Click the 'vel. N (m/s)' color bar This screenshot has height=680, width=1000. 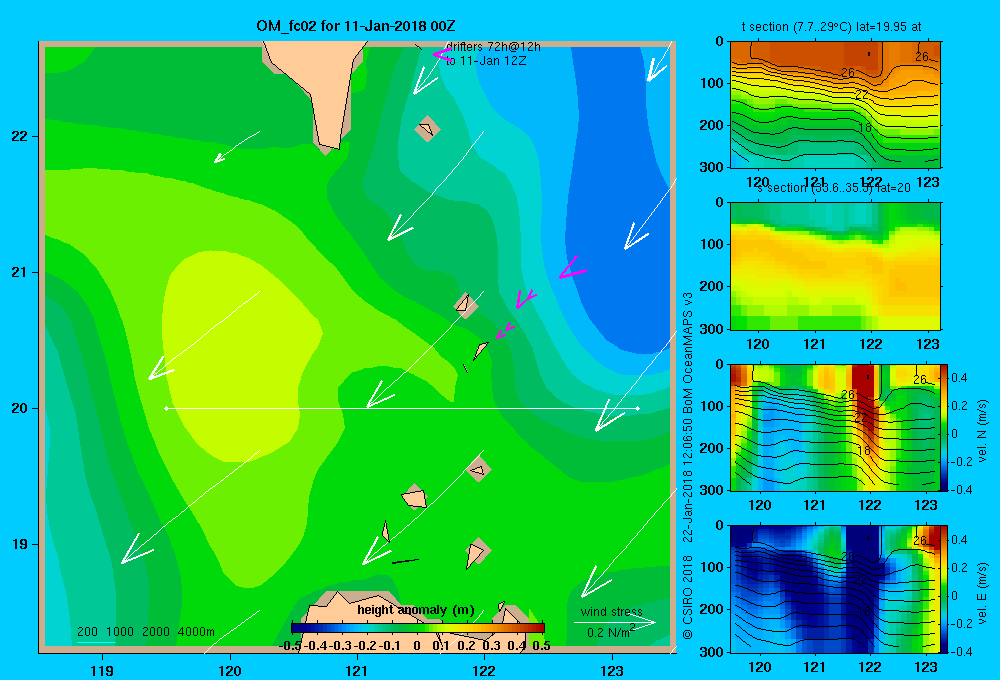coord(945,427)
